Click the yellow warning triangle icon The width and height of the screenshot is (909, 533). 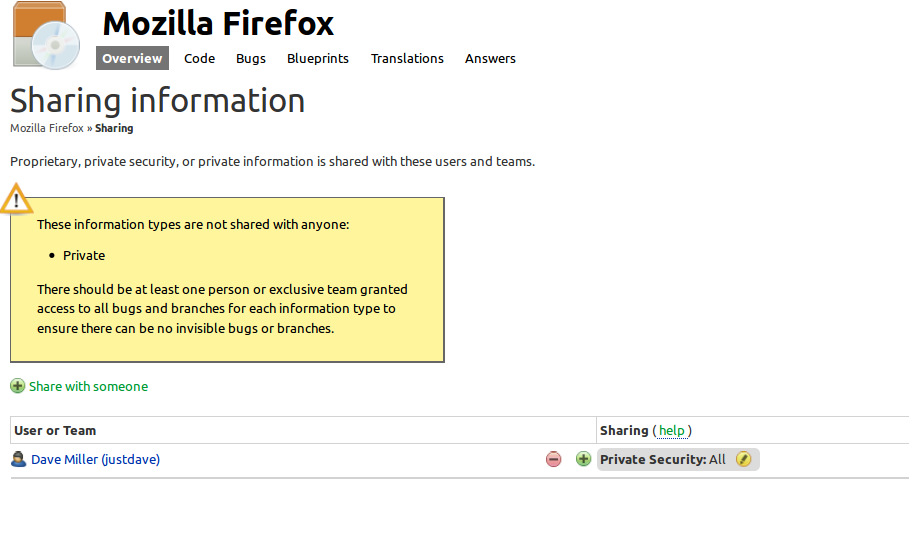(x=16, y=199)
